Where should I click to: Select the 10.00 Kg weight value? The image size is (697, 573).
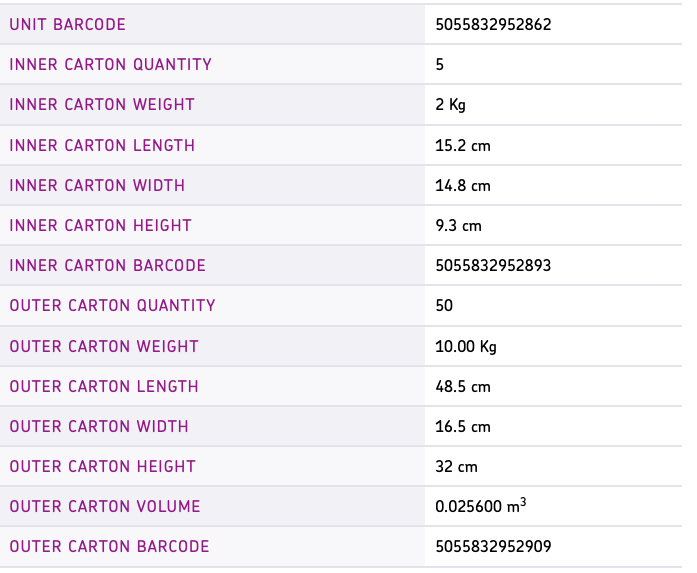pos(466,346)
